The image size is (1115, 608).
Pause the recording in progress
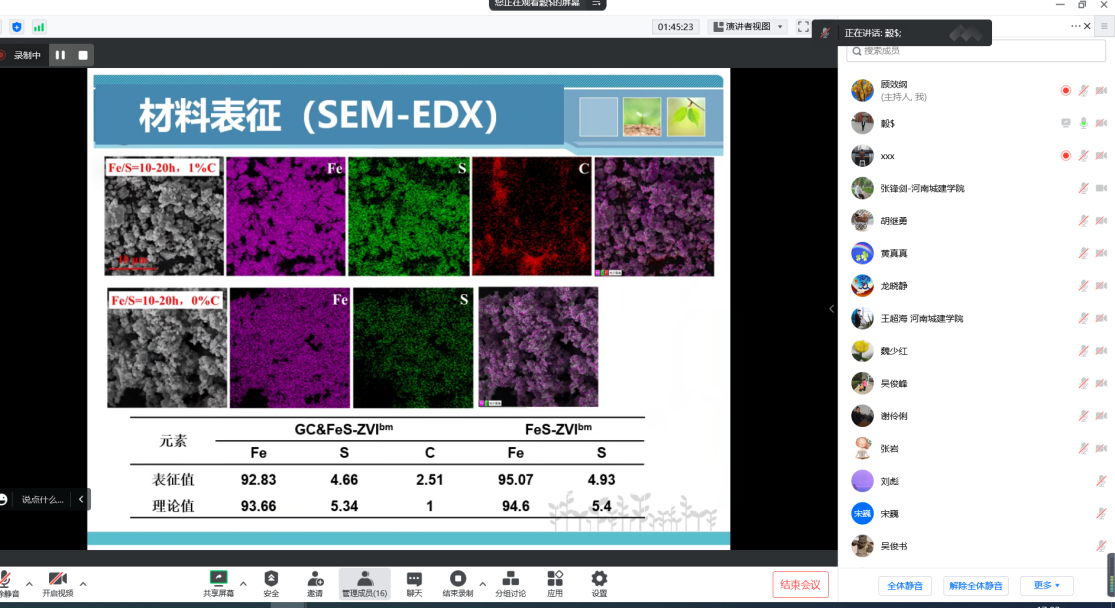(60, 55)
